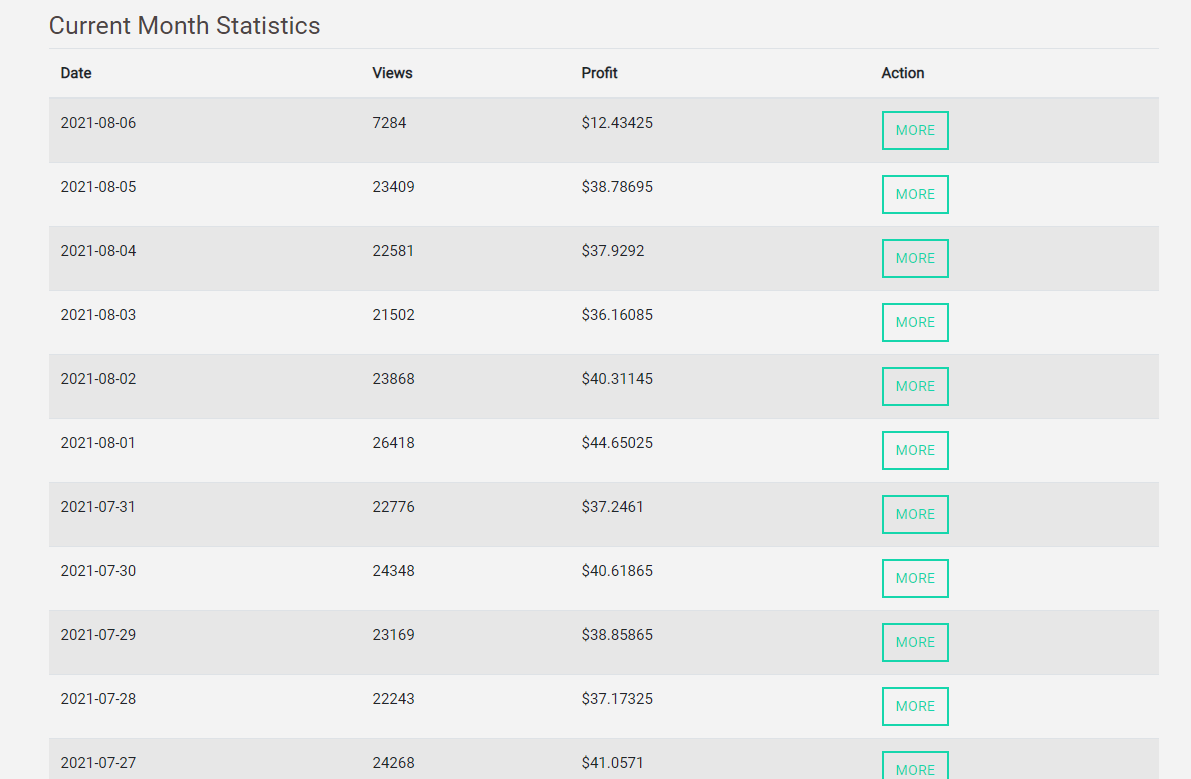Viewport: 1191px width, 779px height.
Task: Click MORE button for 2021-08-06
Action: [915, 131]
